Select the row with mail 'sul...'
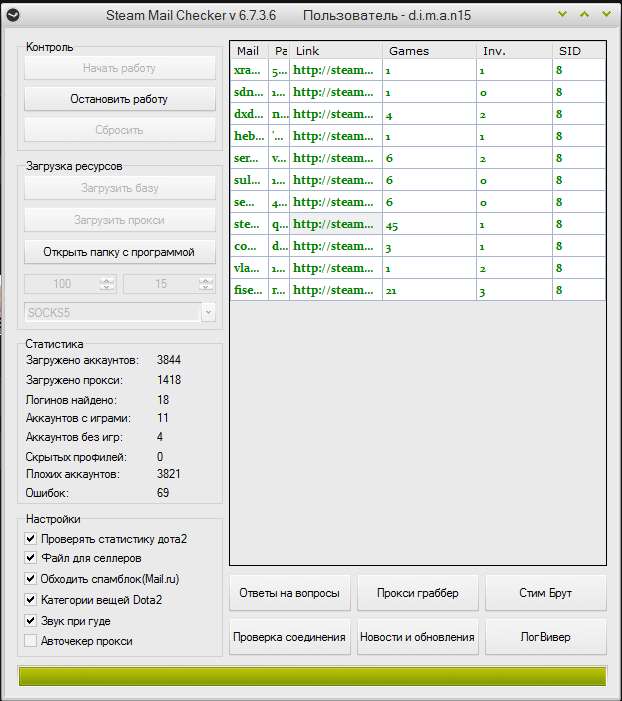The width and height of the screenshot is (622, 701). [x=418, y=180]
